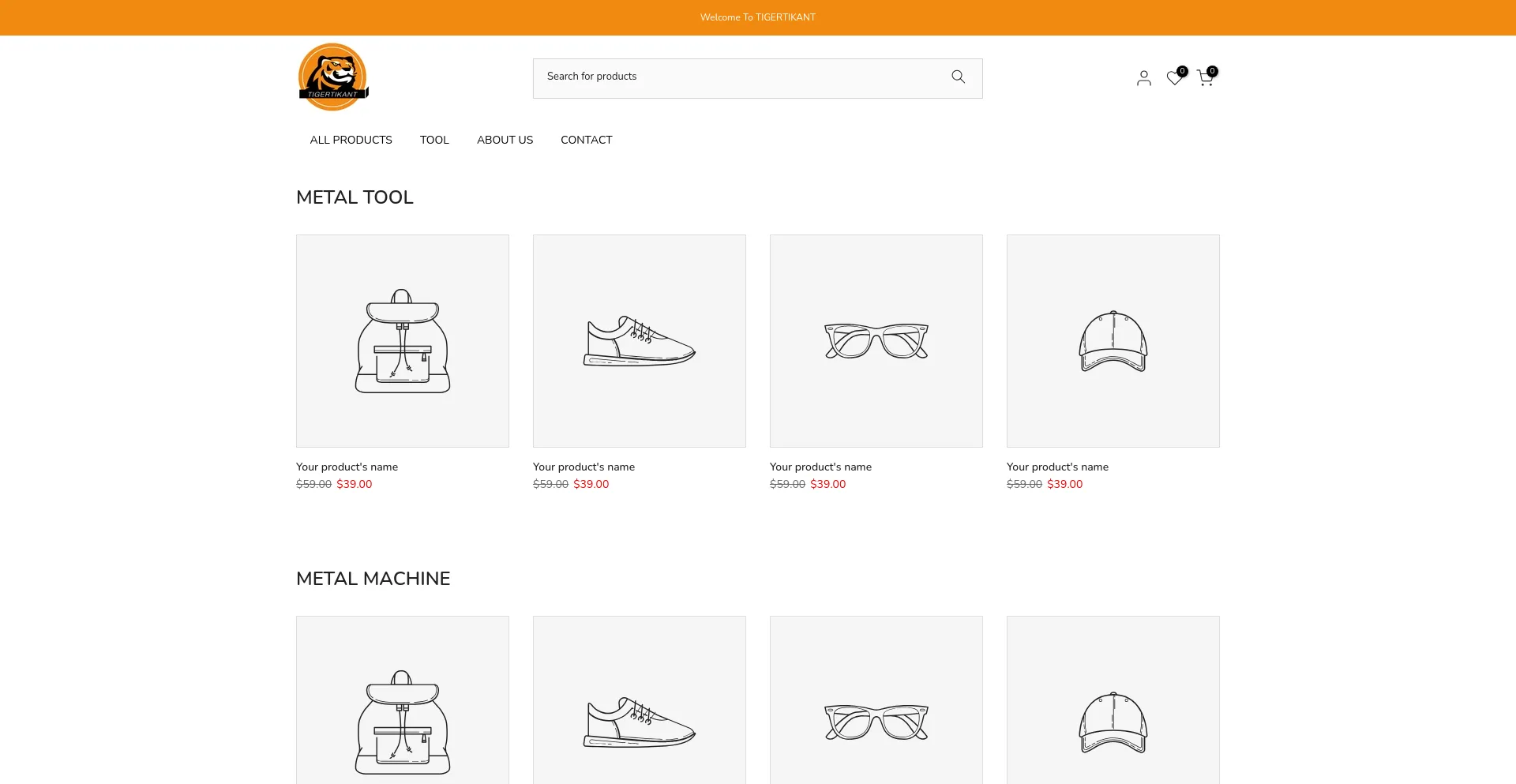Click the $59.00 crossed-out price below the cap

(x=1024, y=484)
